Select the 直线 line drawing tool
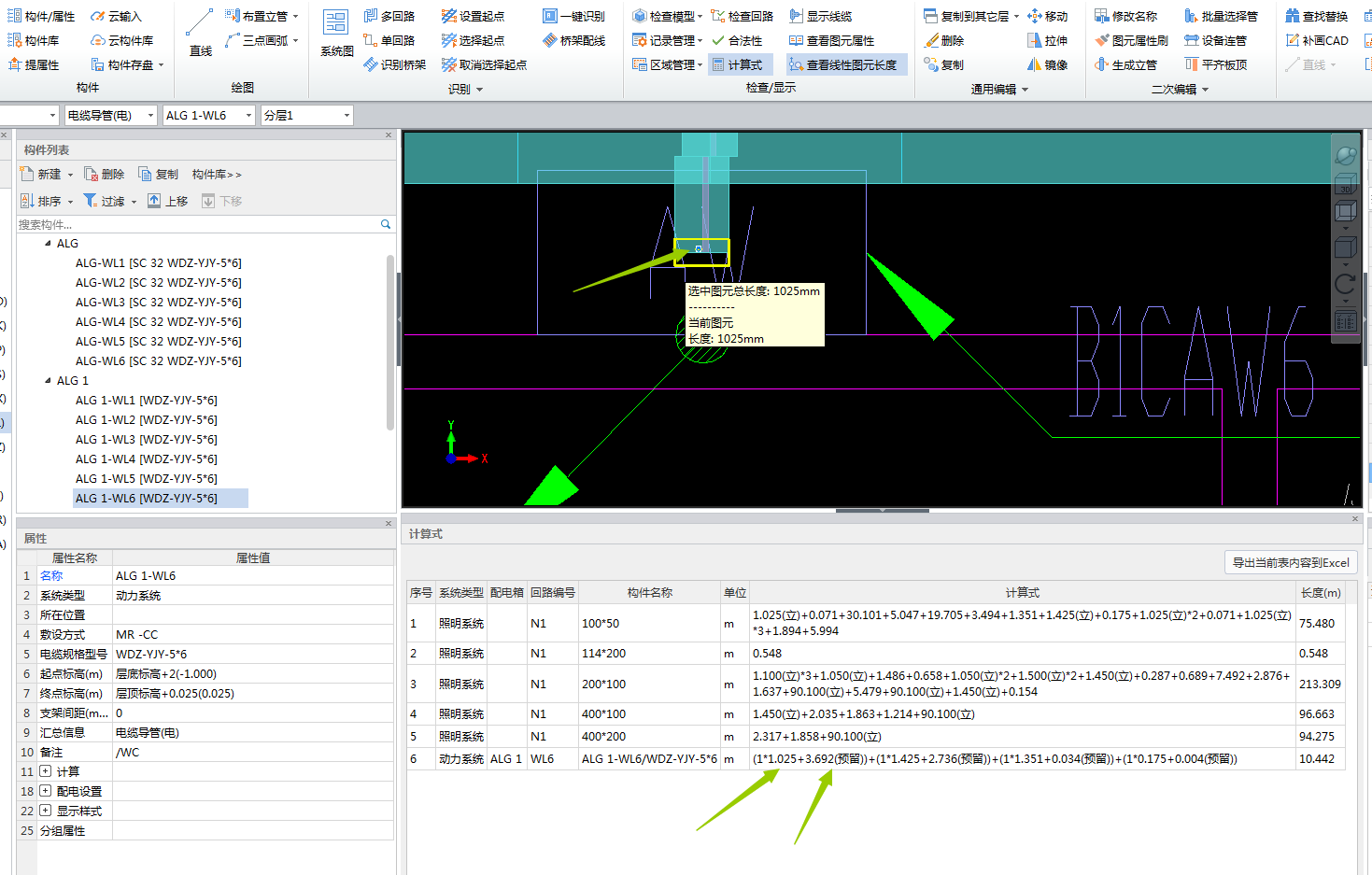1372x875 pixels. [200, 34]
